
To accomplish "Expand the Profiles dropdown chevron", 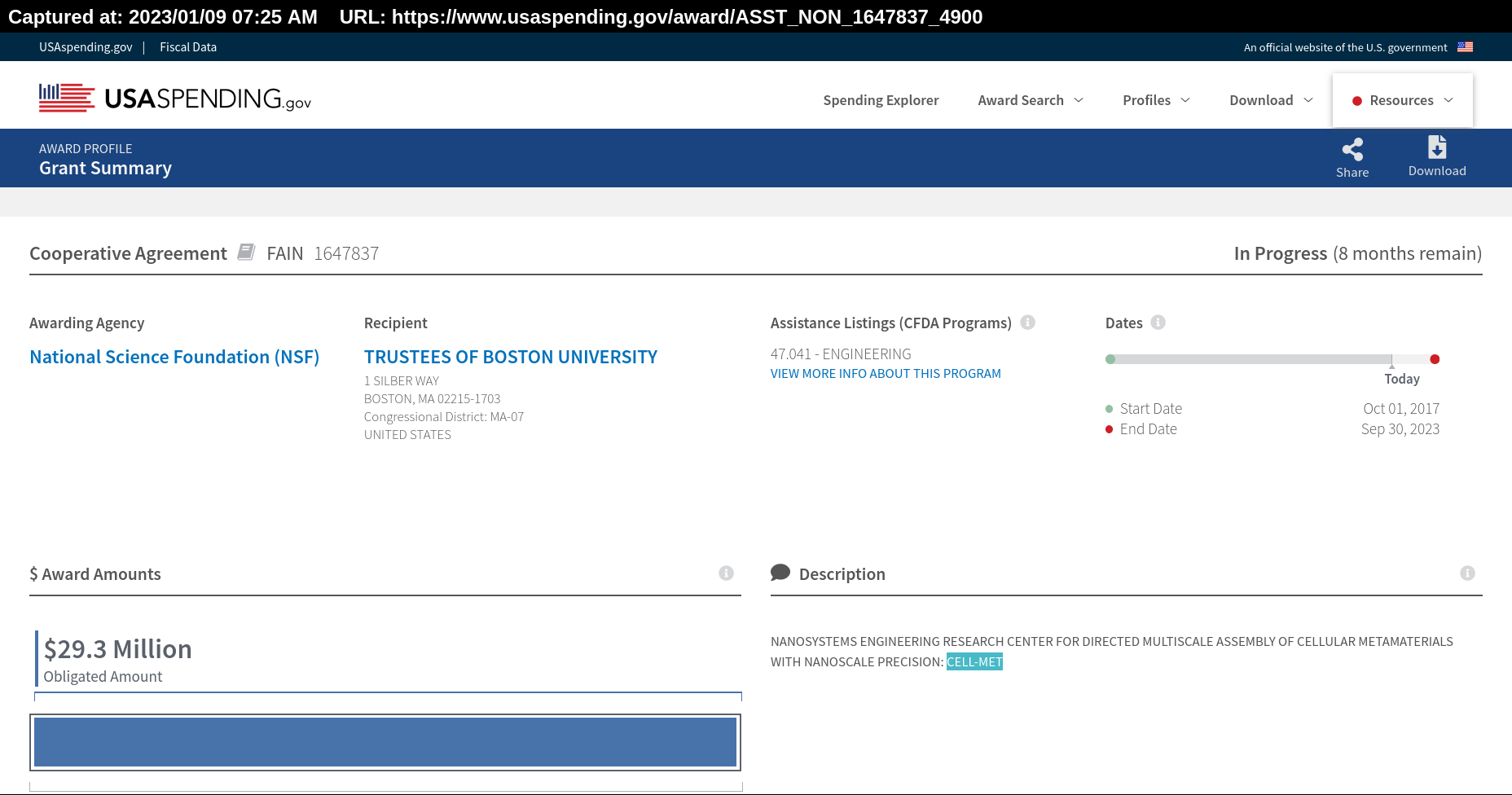I will (x=1185, y=100).
